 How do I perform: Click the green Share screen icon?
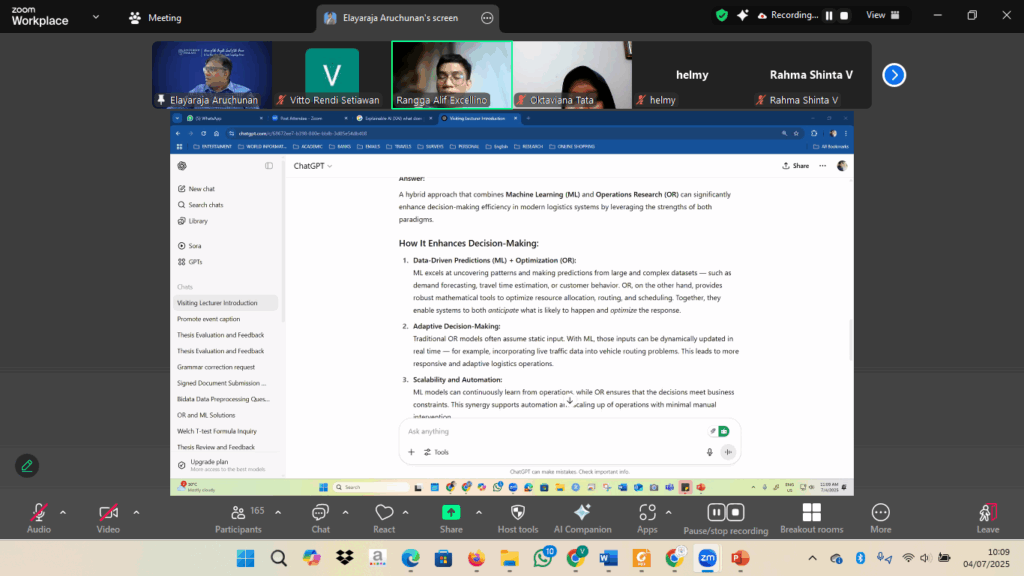(x=451, y=513)
